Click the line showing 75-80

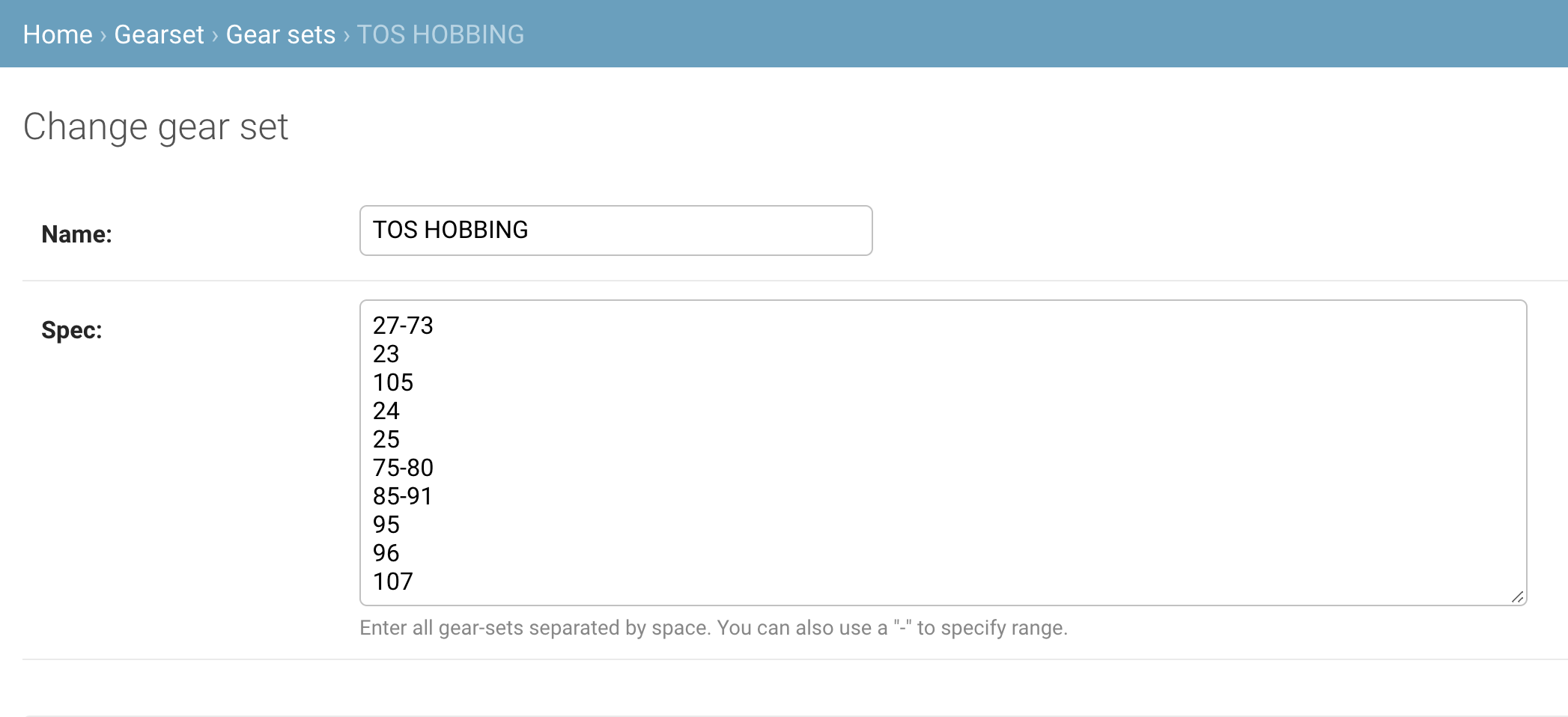coord(404,467)
